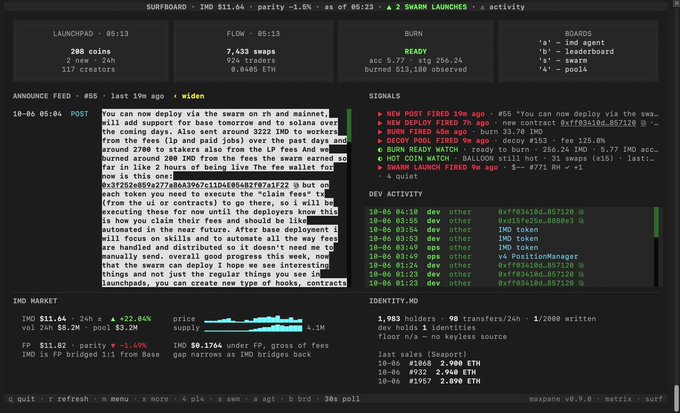This screenshot has width=680, height=413.
Task: Click red arrow icon of BURN FIRED signal
Action: click(x=380, y=132)
